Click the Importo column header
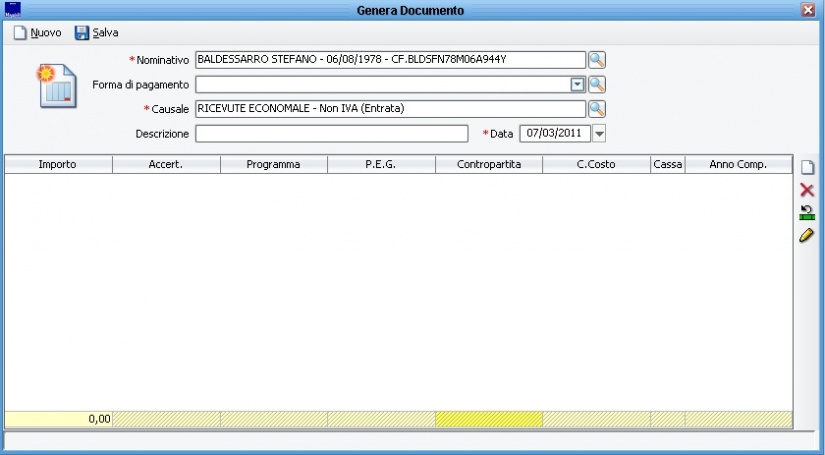The width and height of the screenshot is (825, 455). pos(58,165)
